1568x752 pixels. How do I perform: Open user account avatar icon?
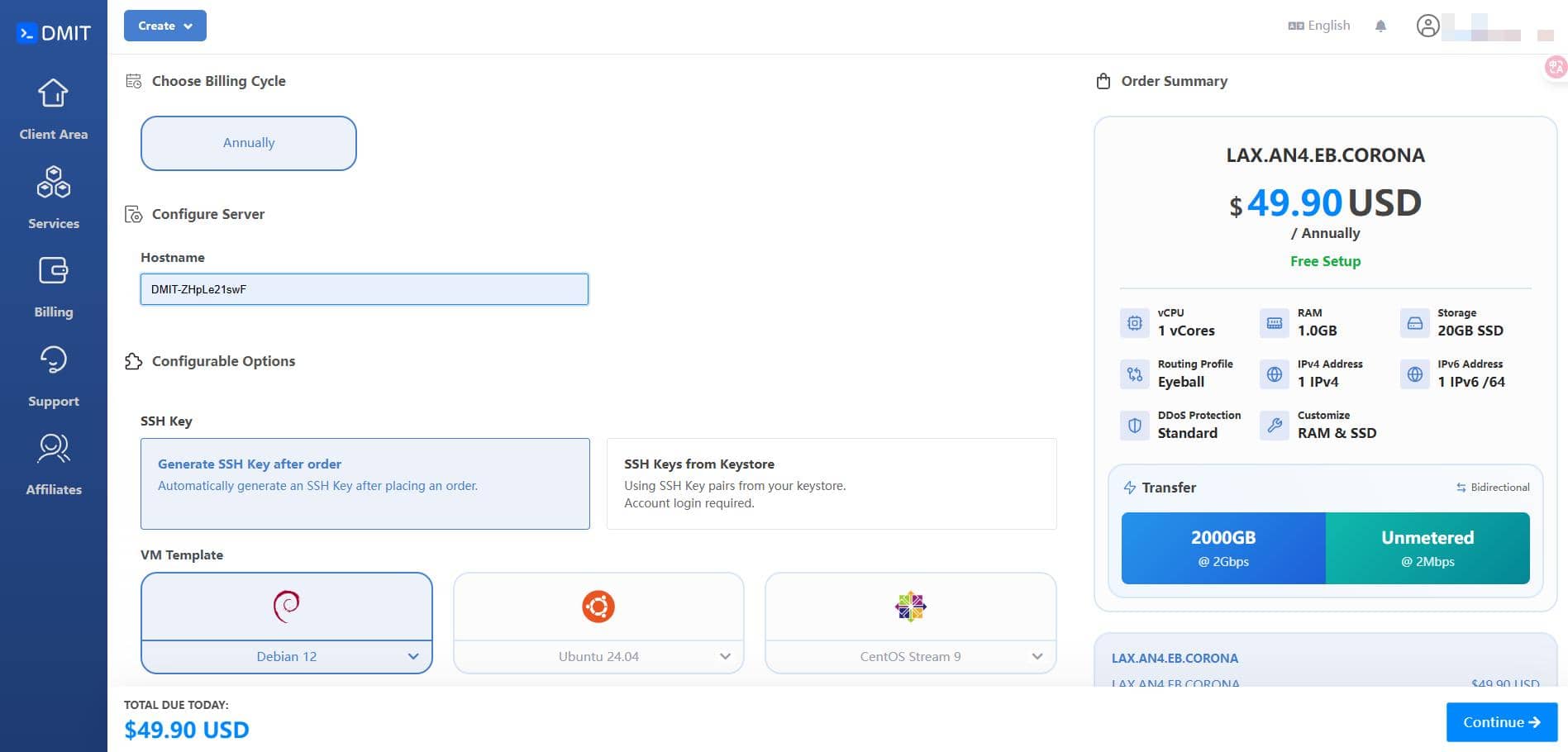(x=1427, y=26)
